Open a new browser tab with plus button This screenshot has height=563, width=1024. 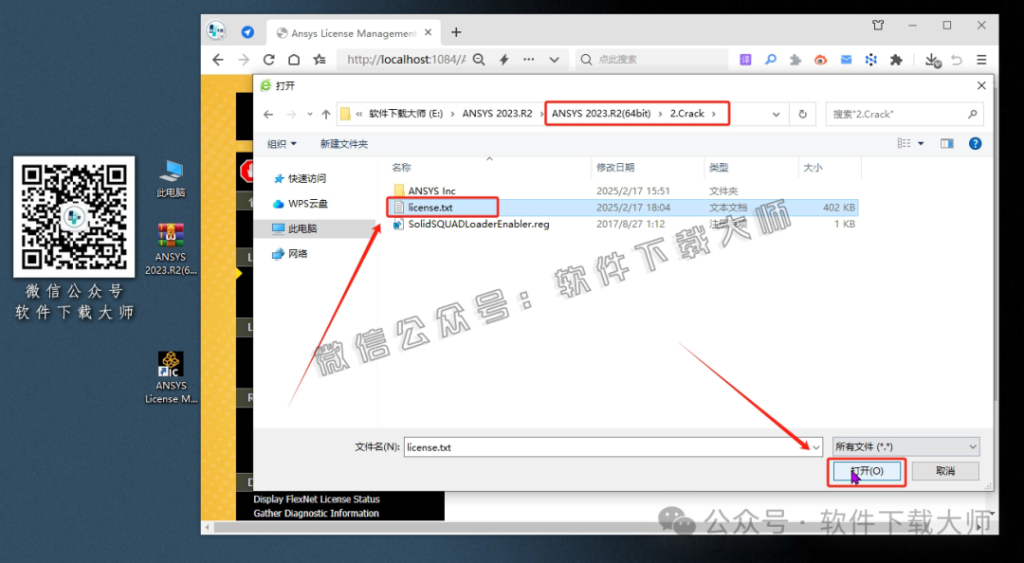click(x=456, y=33)
